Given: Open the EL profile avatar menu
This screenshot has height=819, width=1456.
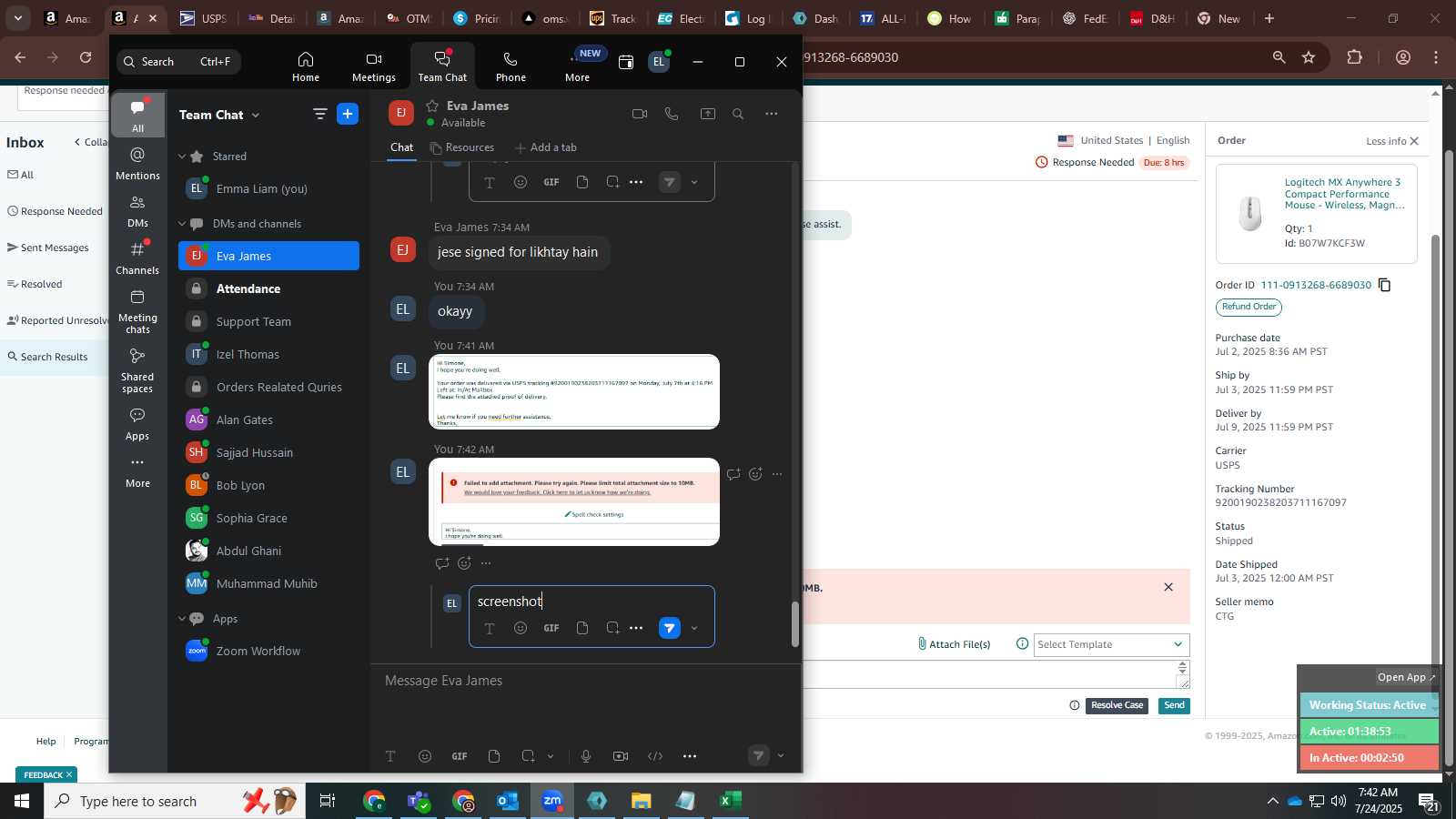Looking at the screenshot, I should 659,62.
